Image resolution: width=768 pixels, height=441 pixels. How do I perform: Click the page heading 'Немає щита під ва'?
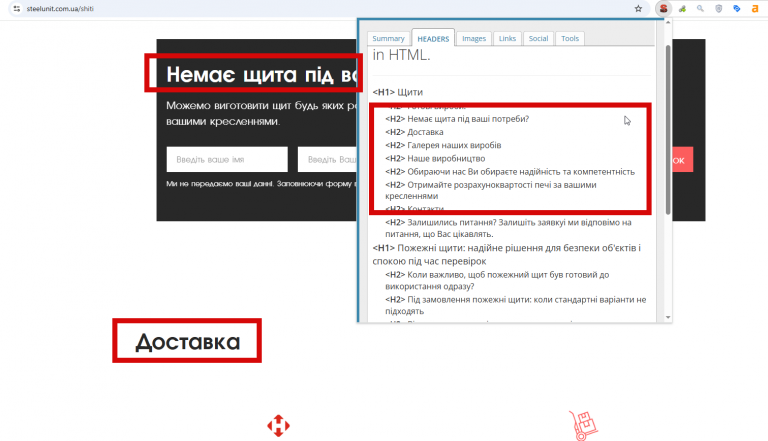click(x=262, y=74)
